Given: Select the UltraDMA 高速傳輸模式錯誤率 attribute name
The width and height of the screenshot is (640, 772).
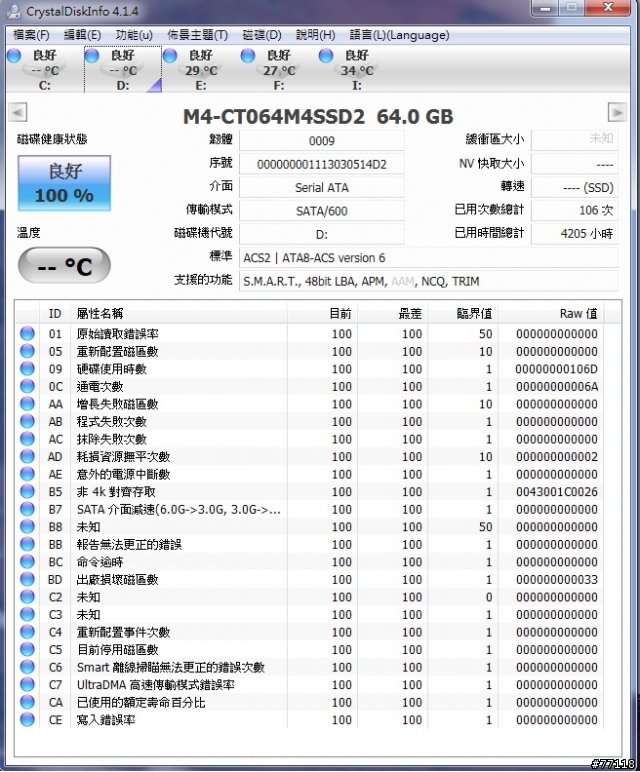Looking at the screenshot, I should [x=156, y=685].
